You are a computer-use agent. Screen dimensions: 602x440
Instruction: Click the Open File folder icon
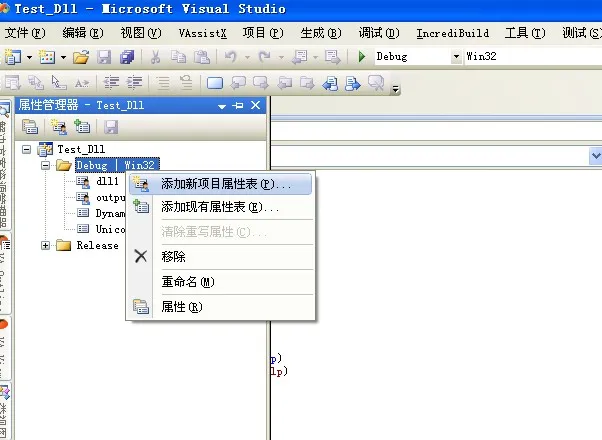(81, 57)
